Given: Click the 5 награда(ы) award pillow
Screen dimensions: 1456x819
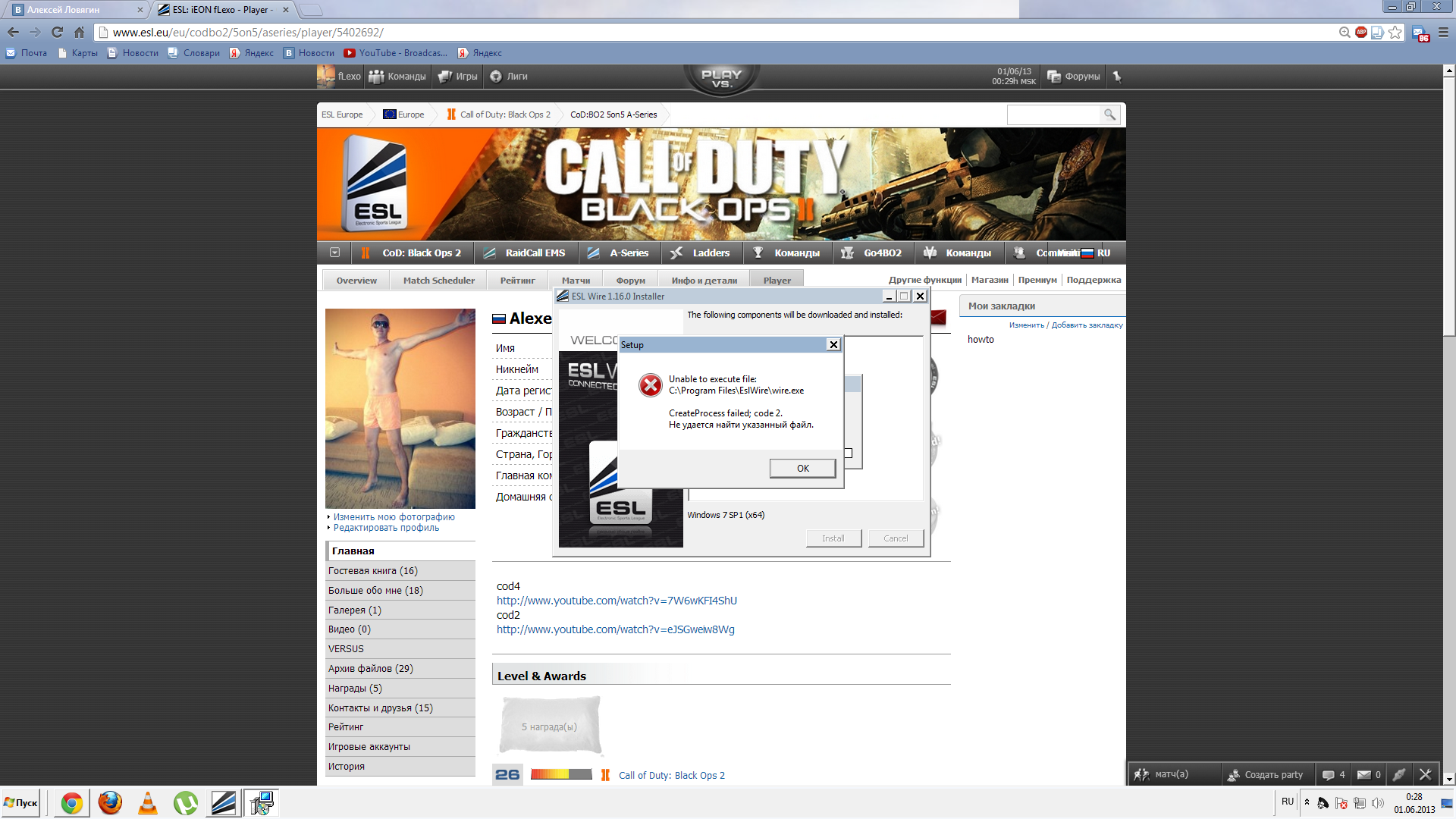Looking at the screenshot, I should coord(550,726).
